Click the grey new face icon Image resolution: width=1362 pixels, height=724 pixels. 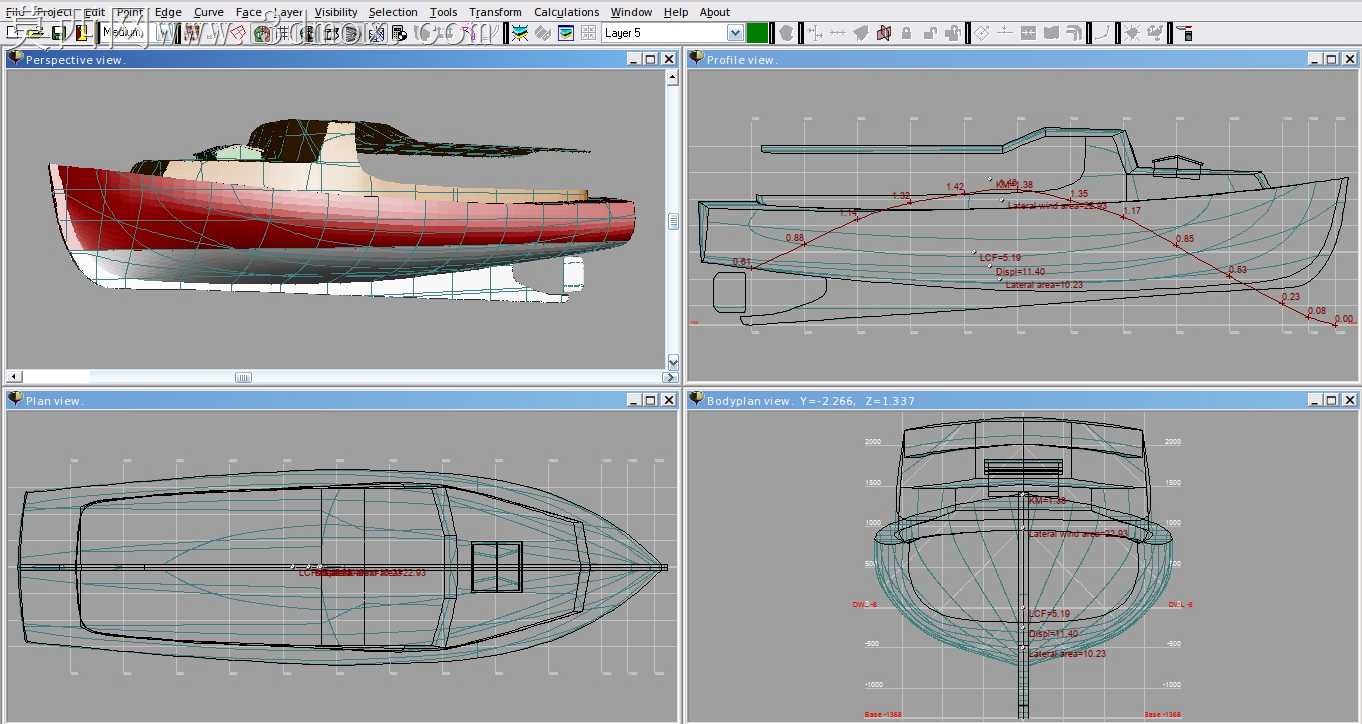(x=860, y=33)
